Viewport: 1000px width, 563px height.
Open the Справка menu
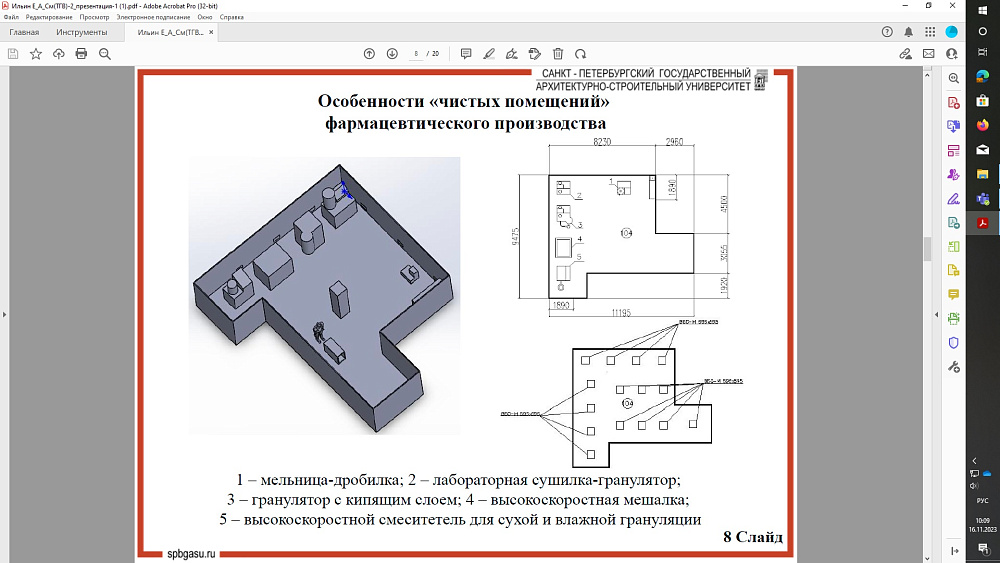[232, 17]
